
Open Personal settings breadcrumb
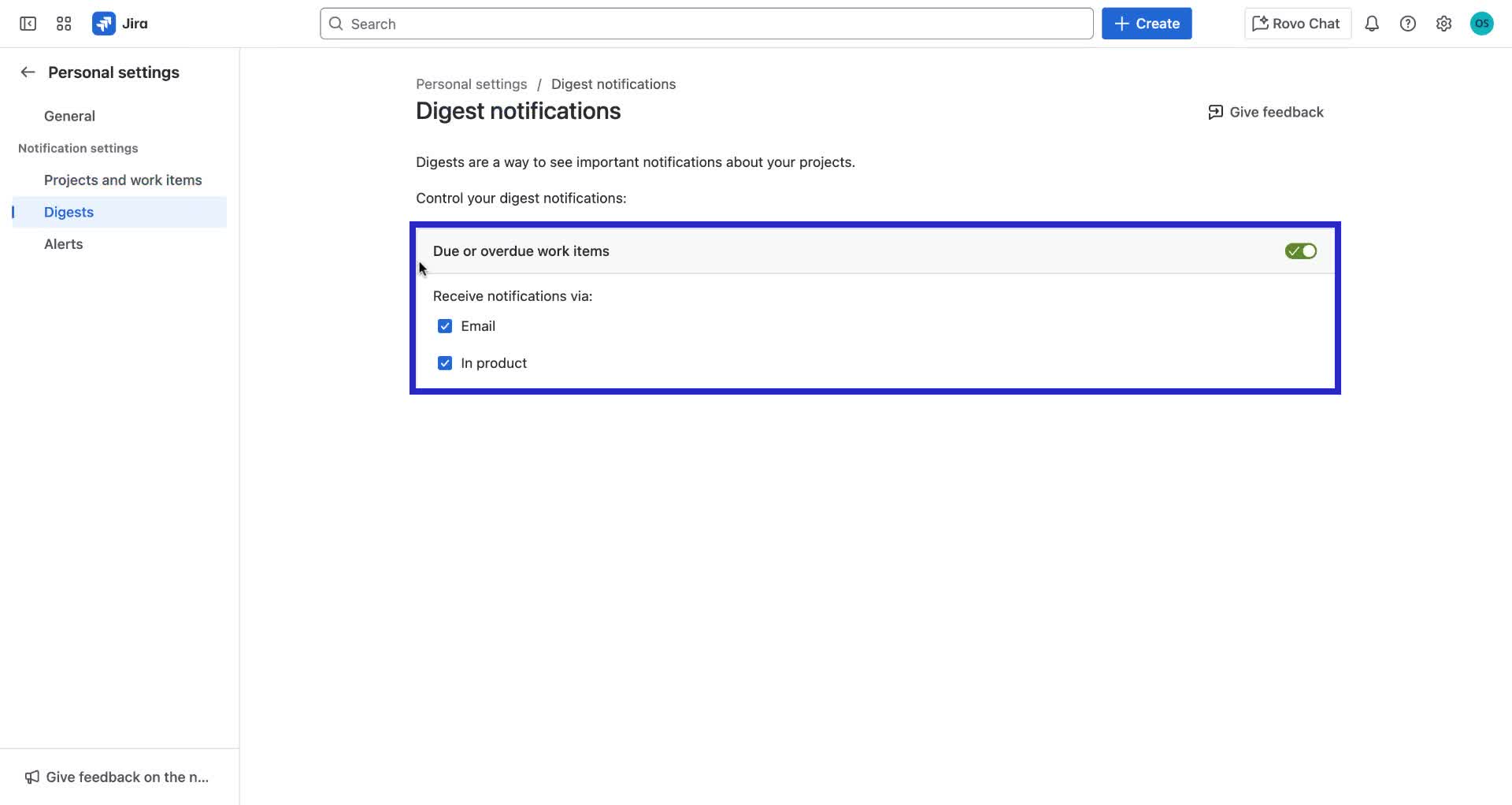point(471,84)
